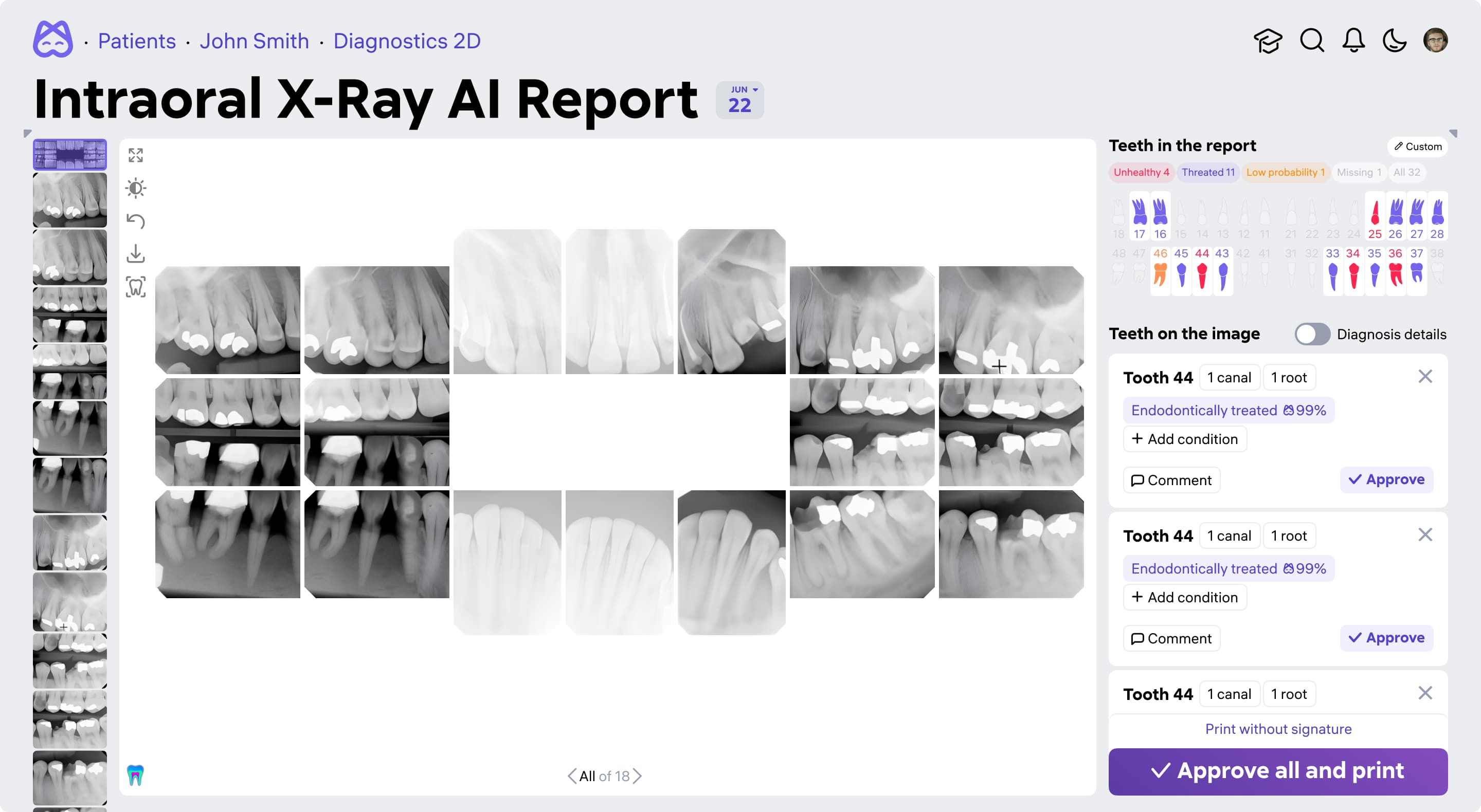
Task: Open the graduation cap learning icon
Action: click(1268, 41)
